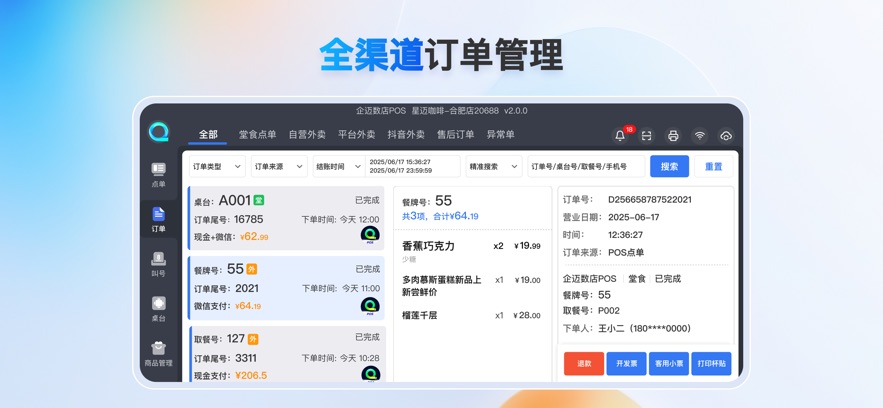Open the 精准搜索 dropdown
The width and height of the screenshot is (883, 408).
[x=494, y=167]
